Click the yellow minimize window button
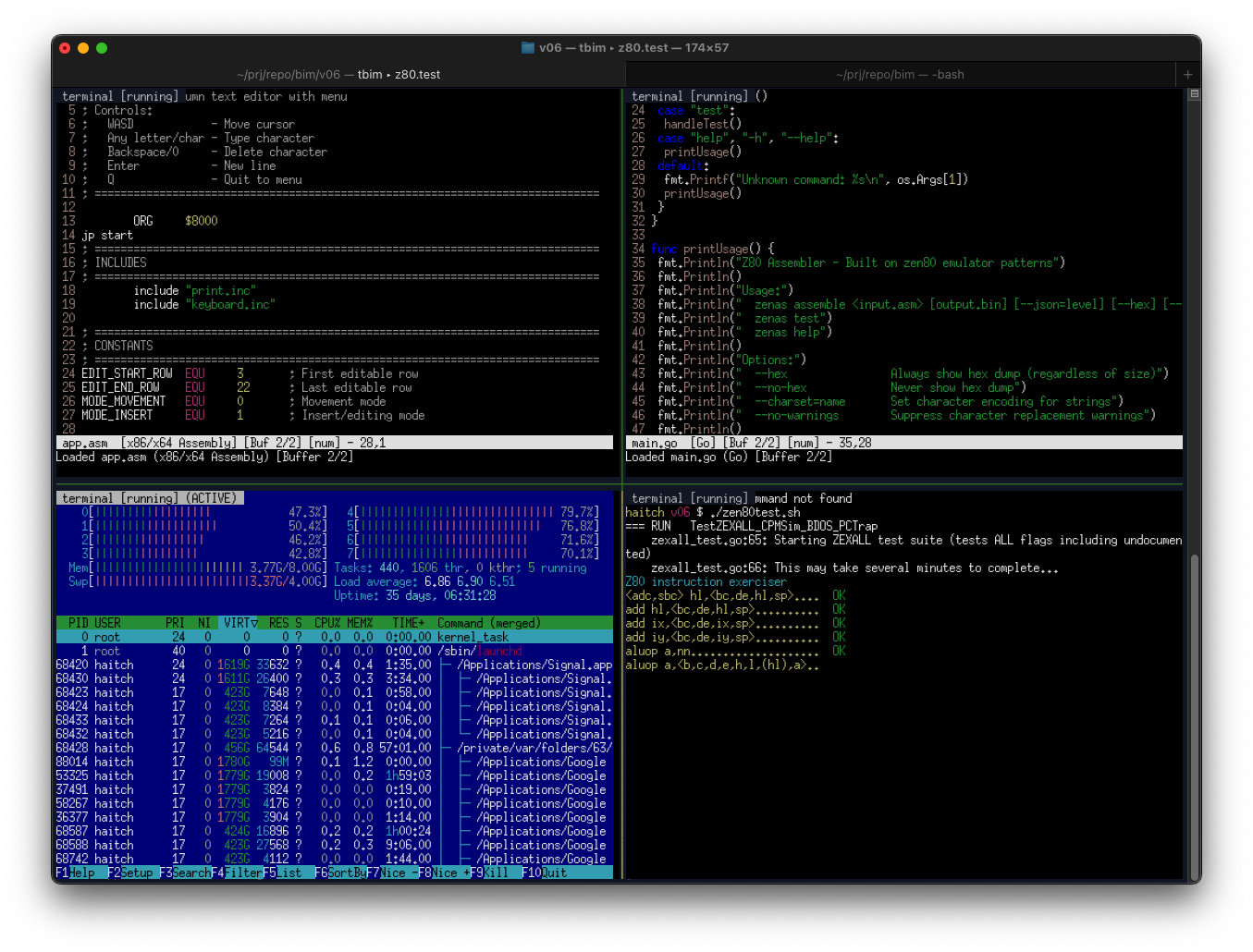 point(83,48)
